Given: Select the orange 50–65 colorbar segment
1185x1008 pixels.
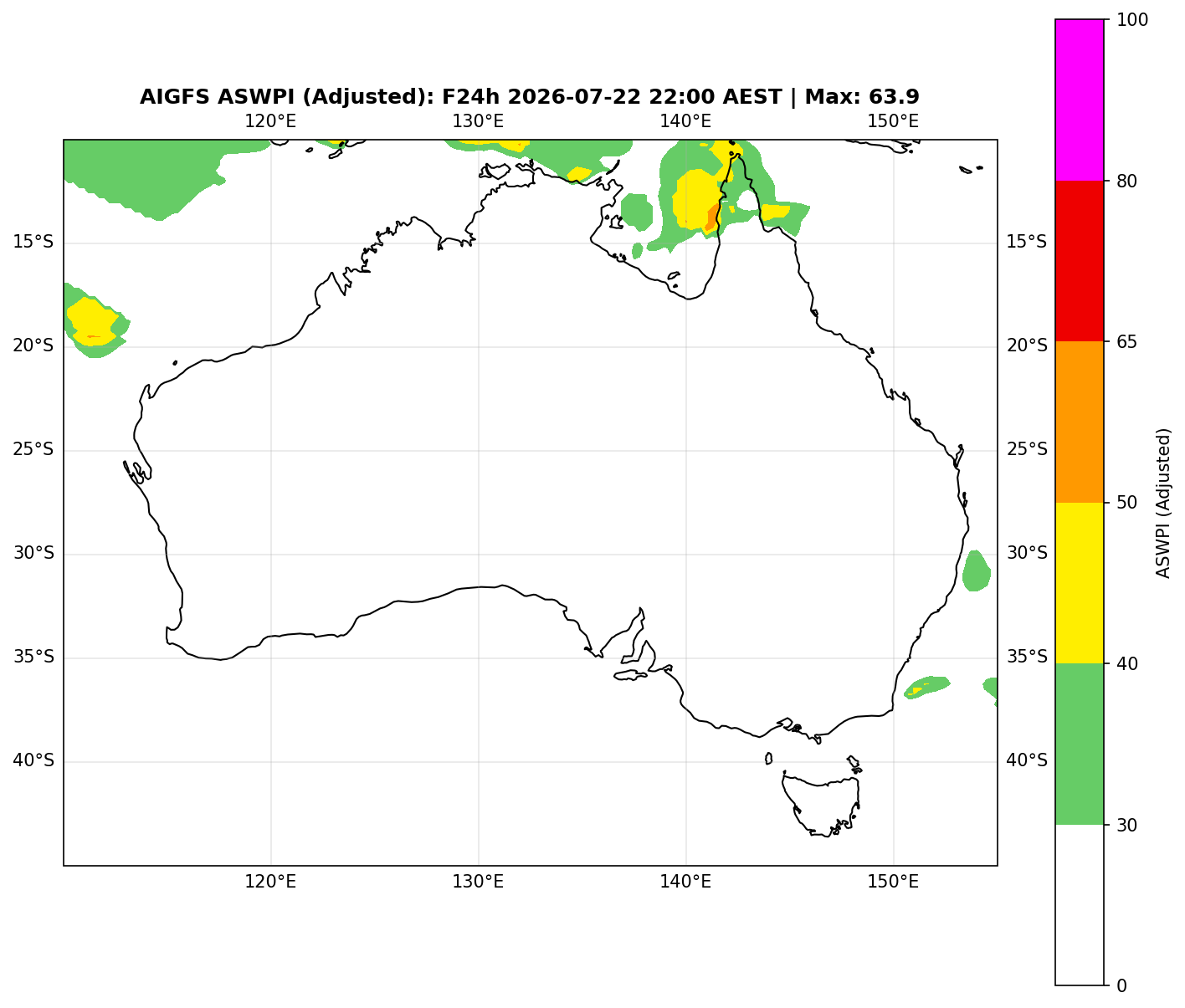Looking at the screenshot, I should click(x=1080, y=422).
